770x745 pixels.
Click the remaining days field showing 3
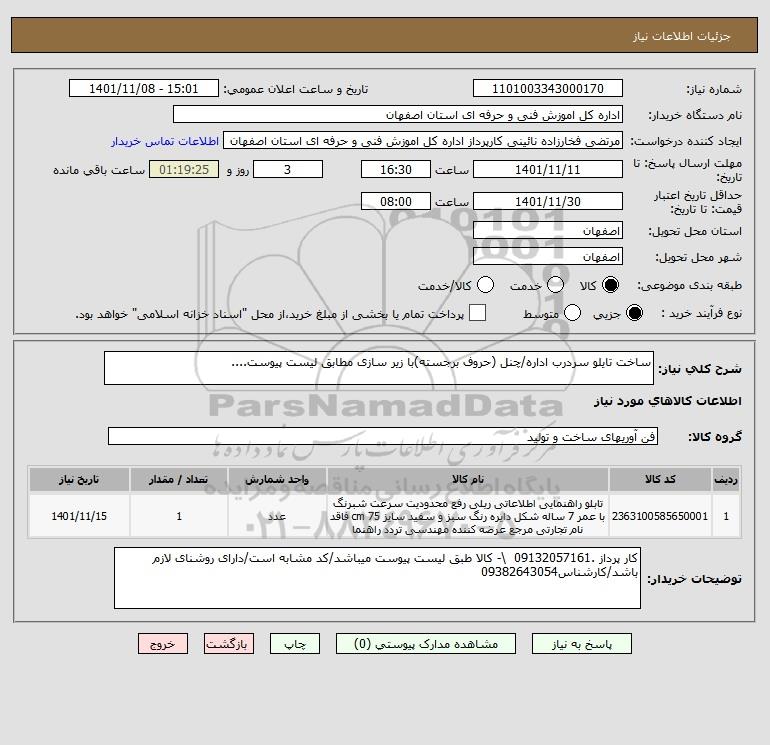point(288,169)
